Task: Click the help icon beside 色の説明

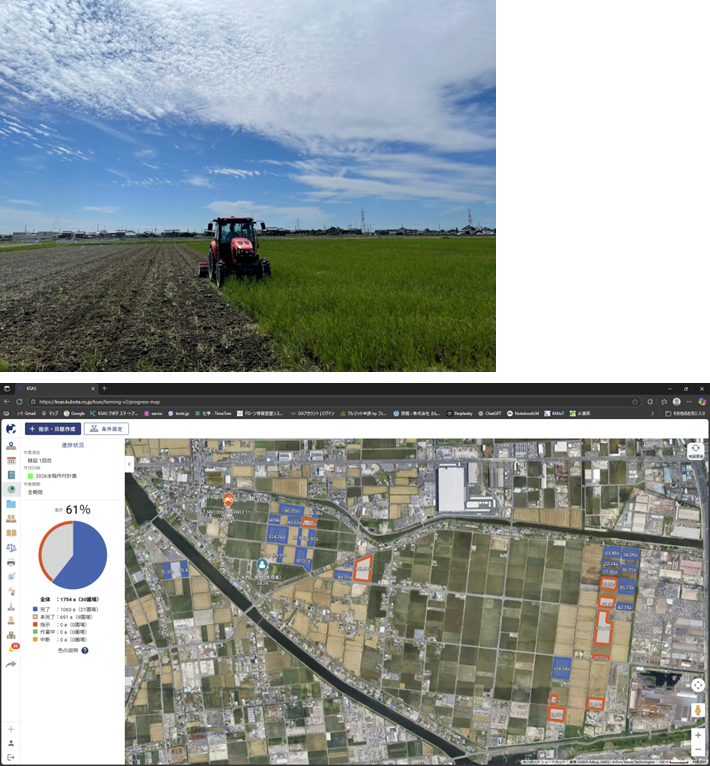Action: coord(85,650)
